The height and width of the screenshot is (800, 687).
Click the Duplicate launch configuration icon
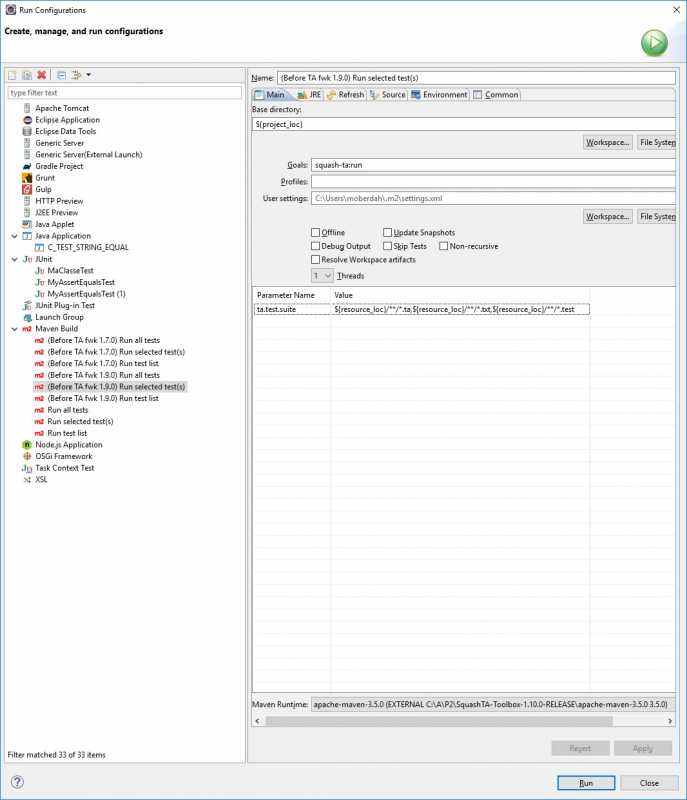pos(26,75)
